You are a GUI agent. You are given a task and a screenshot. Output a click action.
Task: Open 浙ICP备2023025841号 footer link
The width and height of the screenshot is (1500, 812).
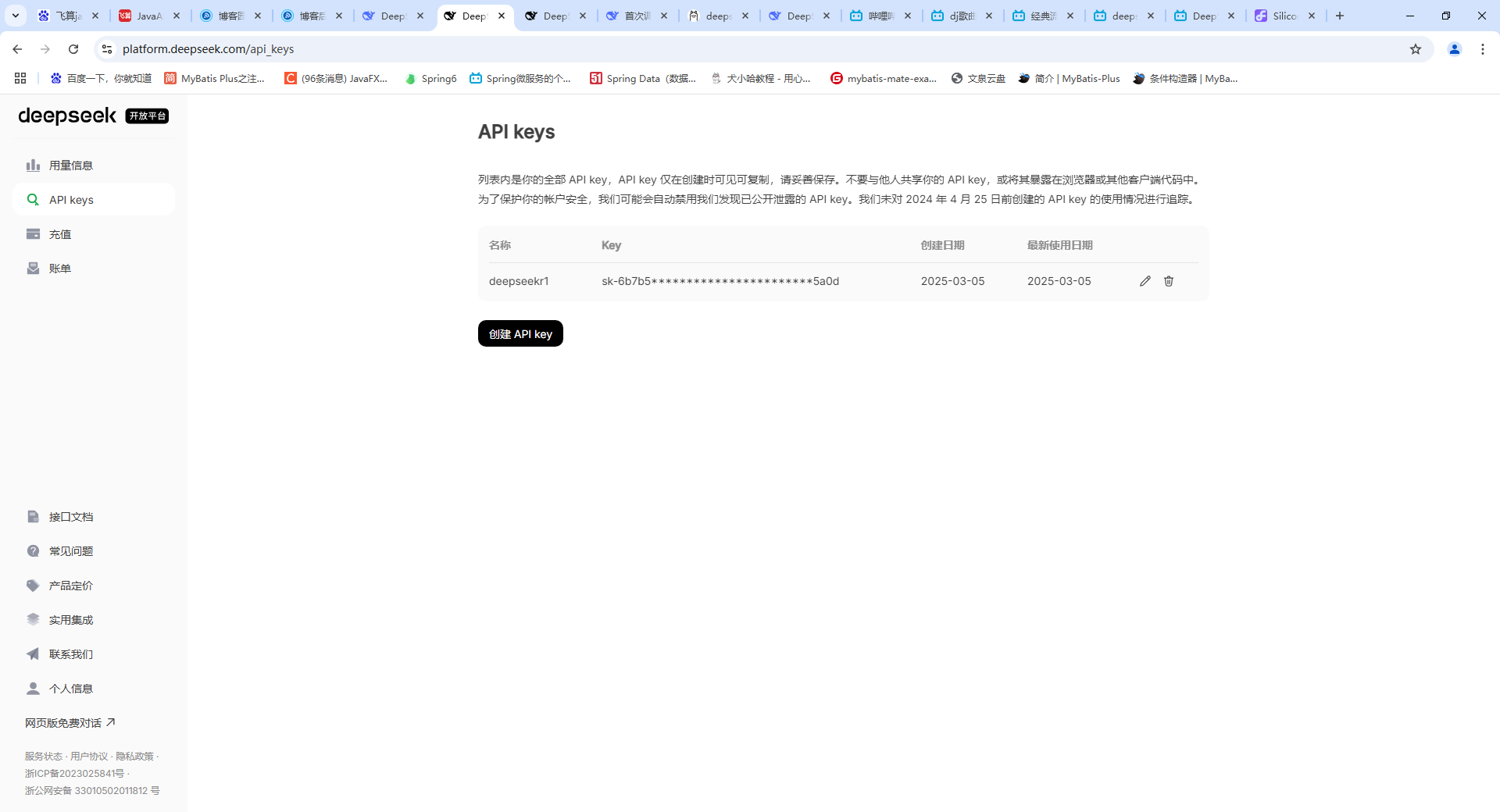pyautogui.click(x=74, y=774)
